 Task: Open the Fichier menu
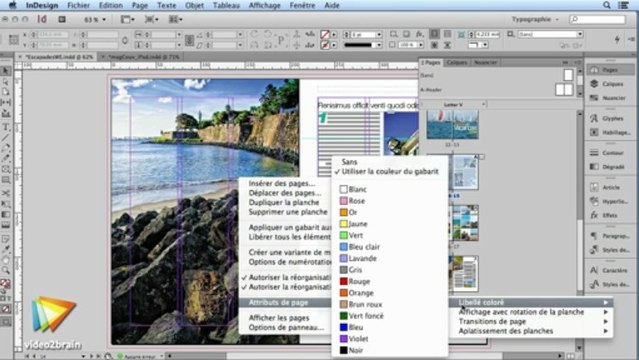point(78,5)
